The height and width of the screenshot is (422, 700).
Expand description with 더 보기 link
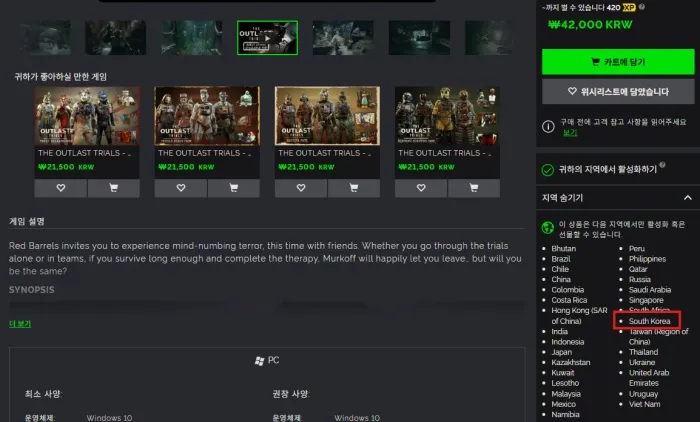20,324
